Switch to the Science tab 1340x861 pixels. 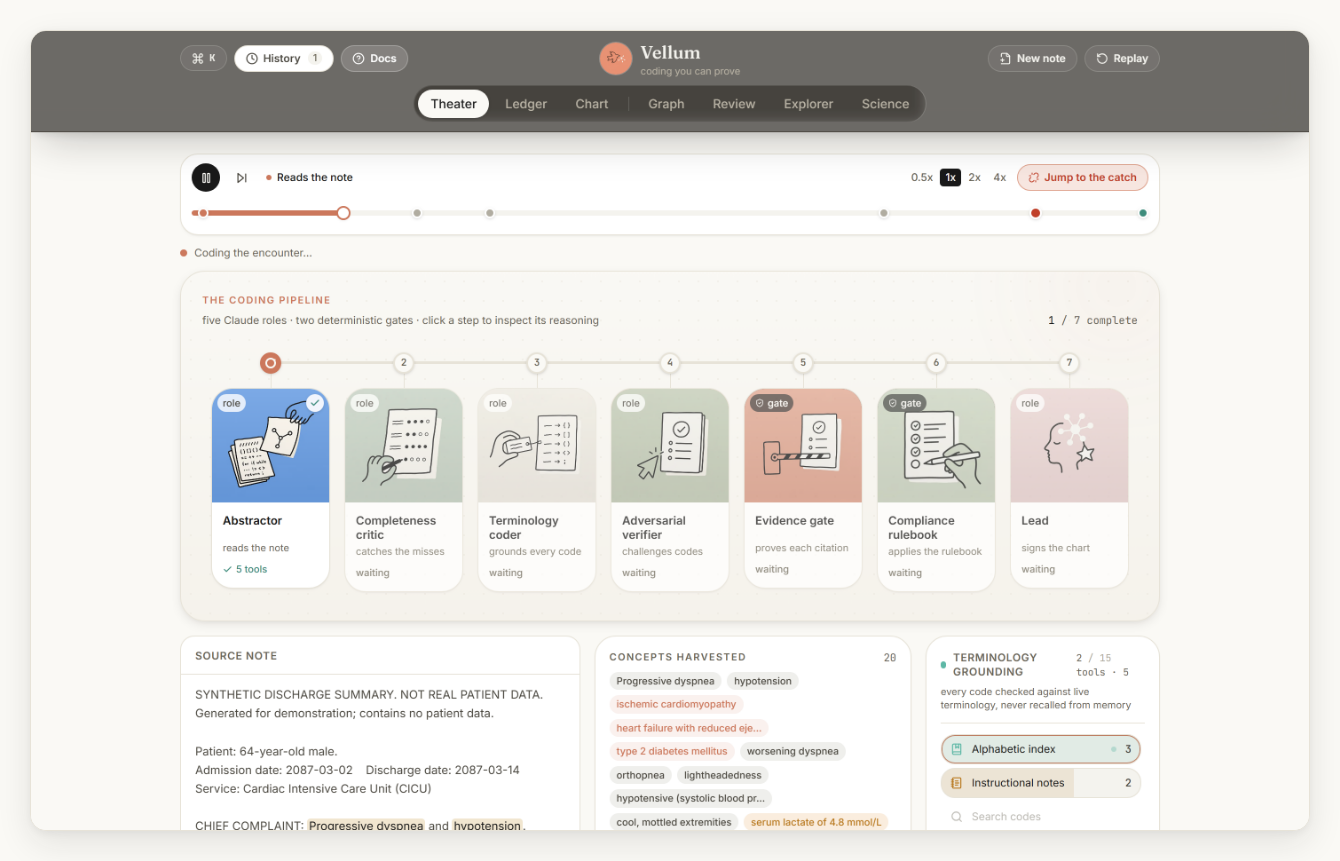tap(886, 104)
